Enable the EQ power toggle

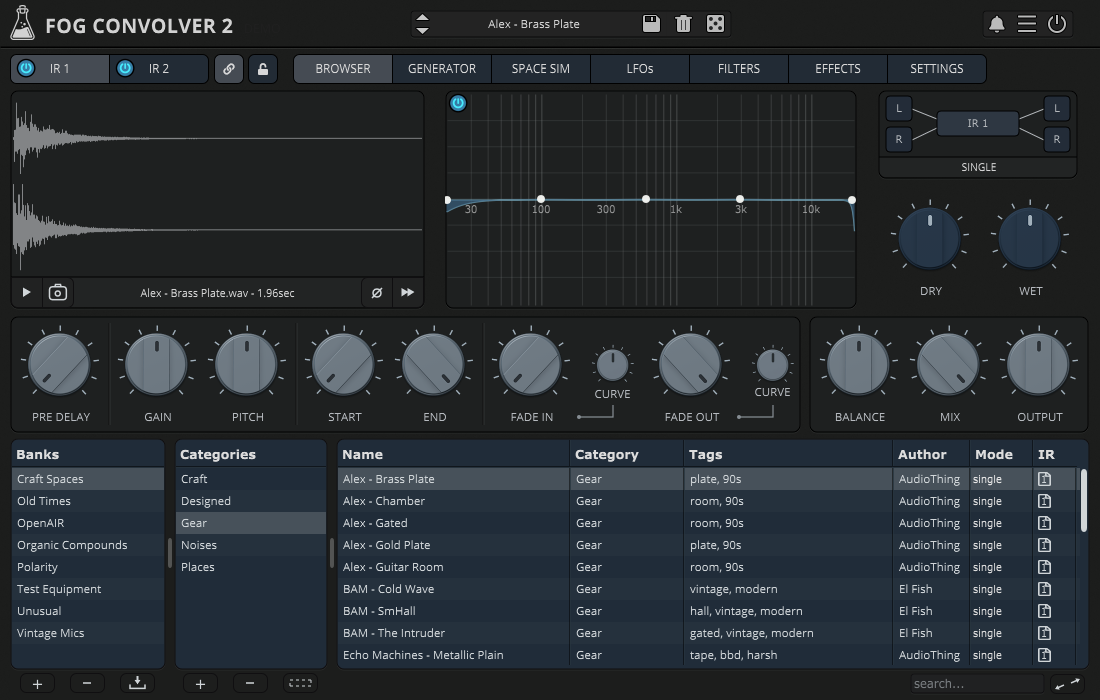click(x=458, y=103)
